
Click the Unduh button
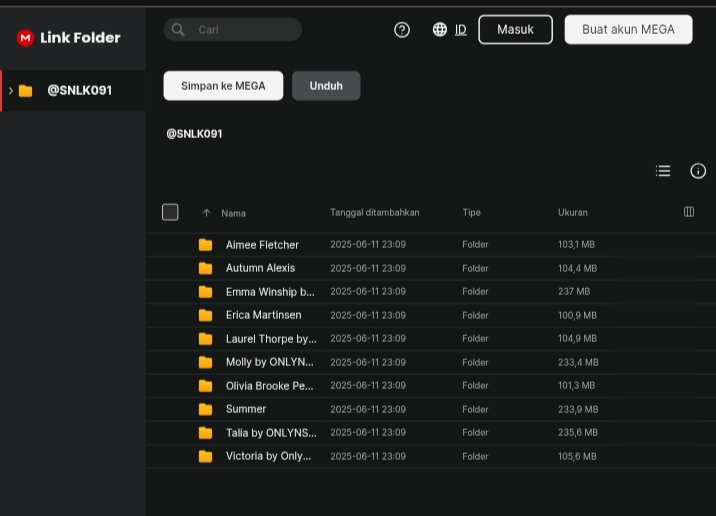tap(326, 86)
